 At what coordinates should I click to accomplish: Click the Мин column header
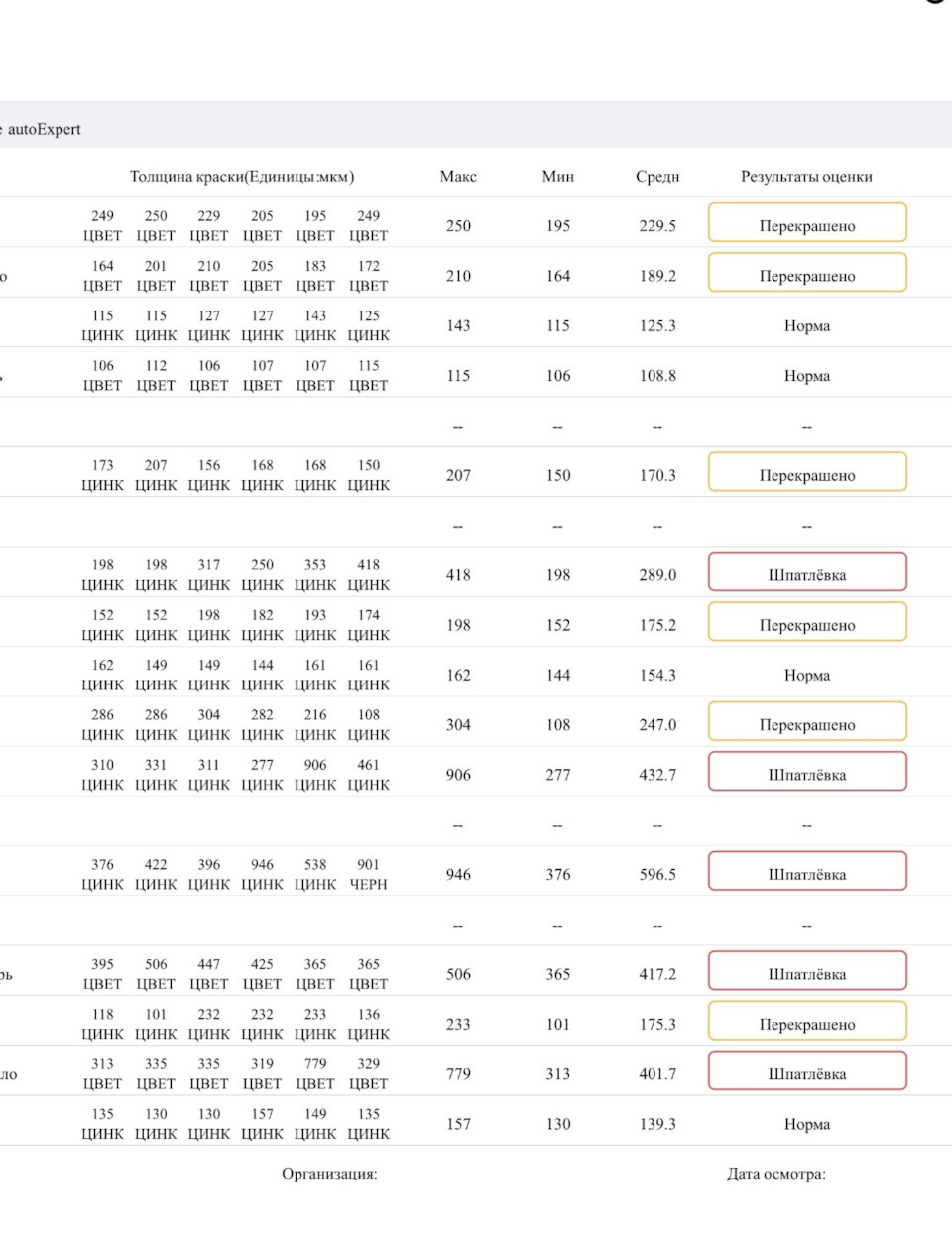click(558, 177)
